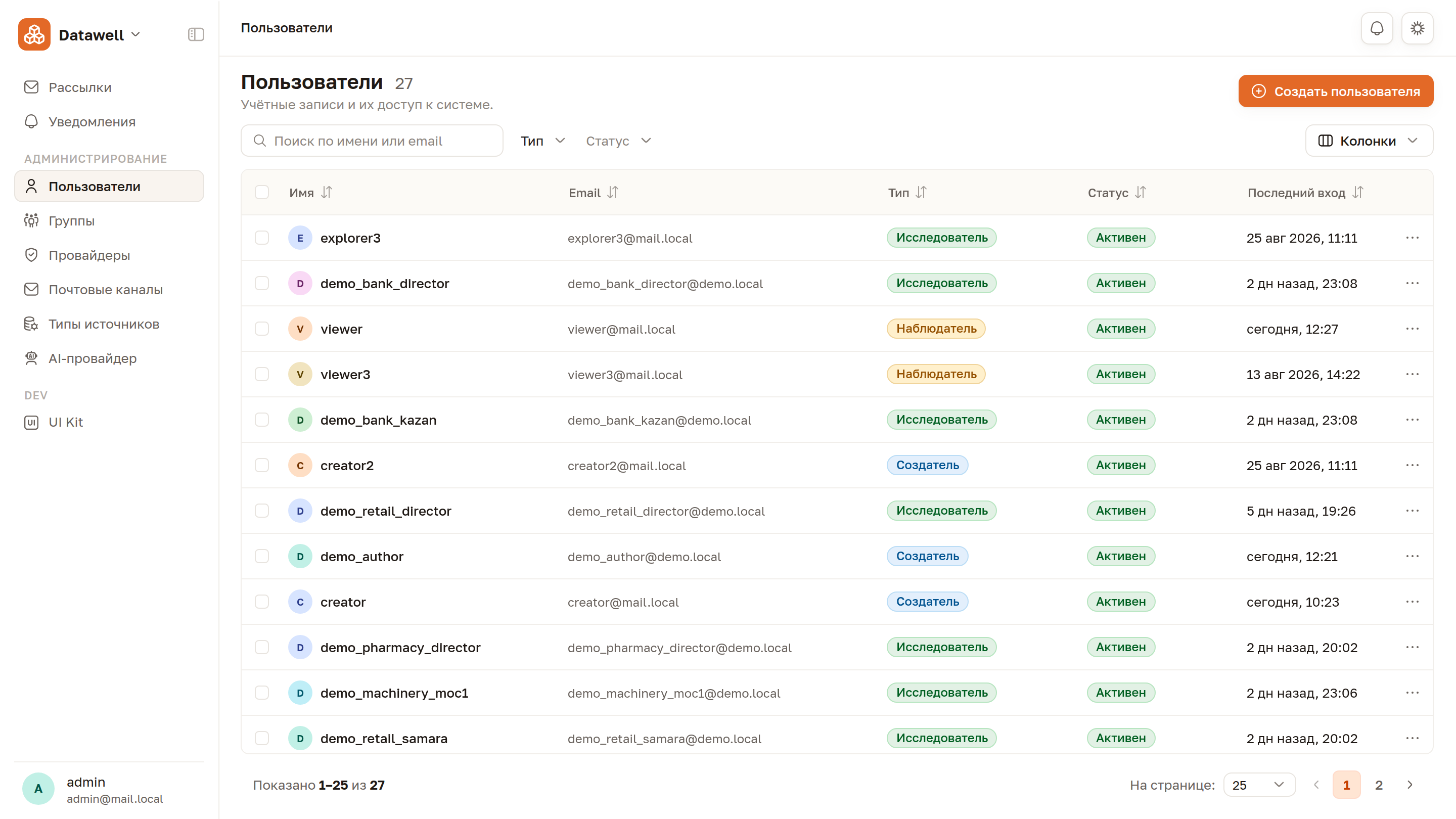
Task: Select the demo_retail_samara row checkbox
Action: point(262,738)
